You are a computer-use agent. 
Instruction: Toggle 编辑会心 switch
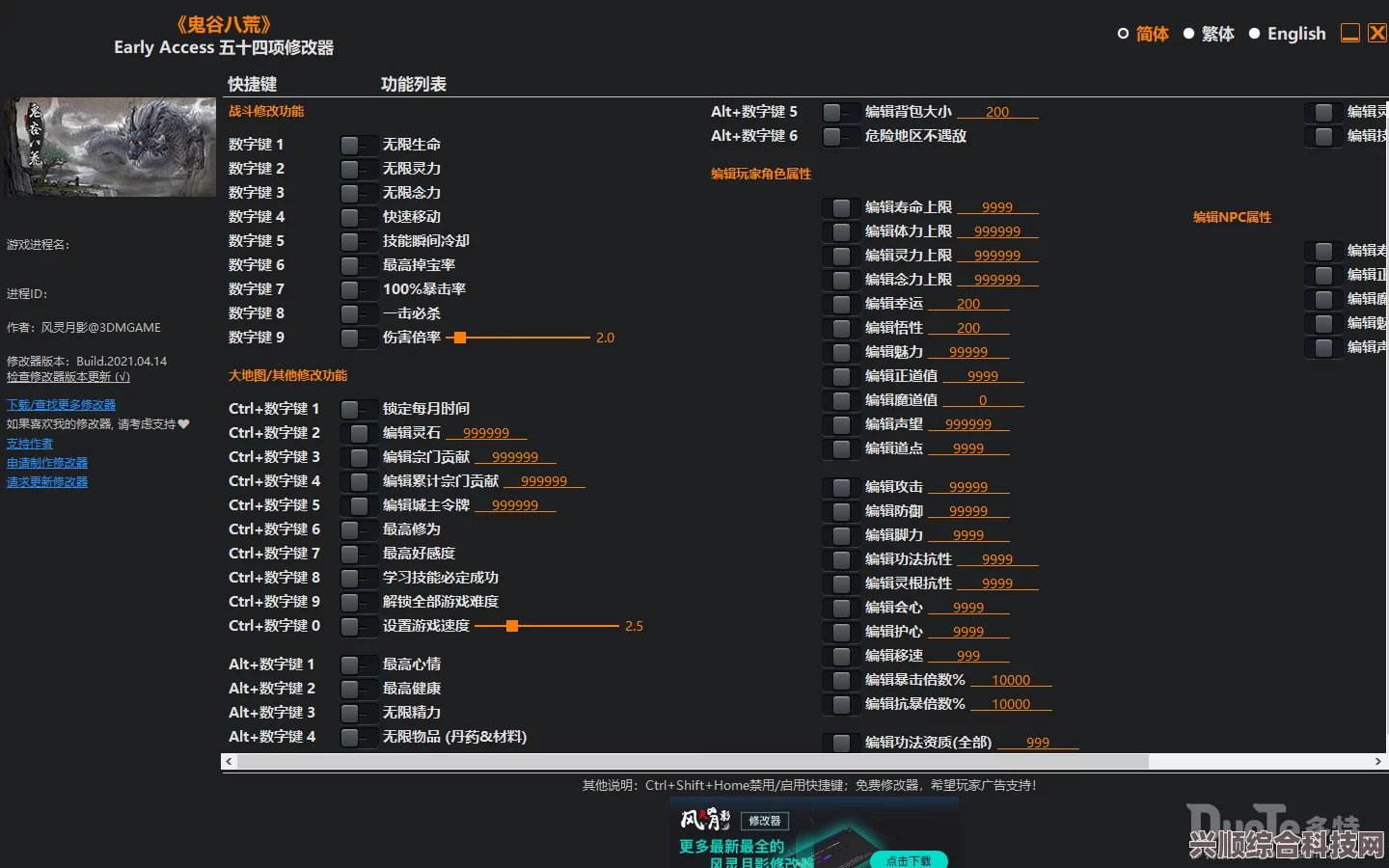coord(840,608)
